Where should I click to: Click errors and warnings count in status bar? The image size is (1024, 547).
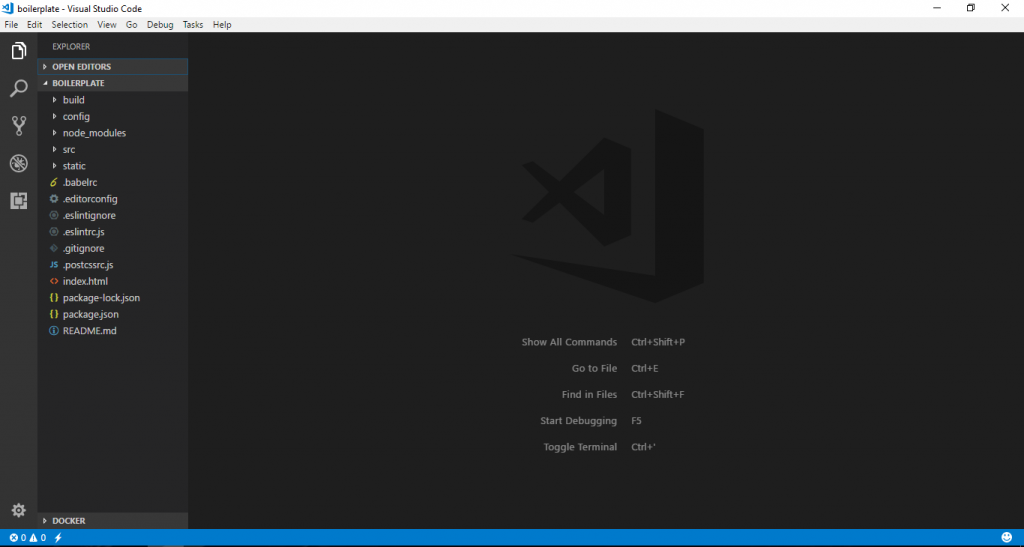[x=27, y=538]
